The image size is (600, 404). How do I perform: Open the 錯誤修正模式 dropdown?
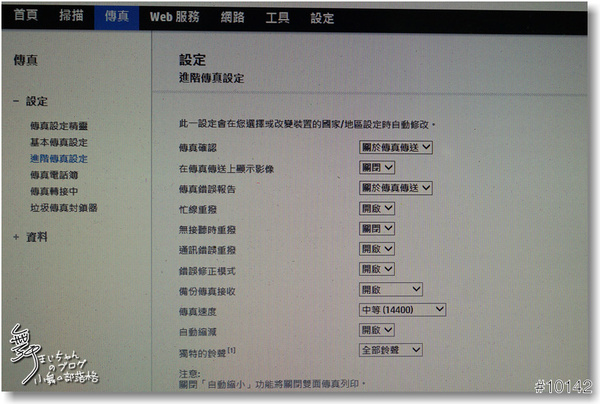377,269
